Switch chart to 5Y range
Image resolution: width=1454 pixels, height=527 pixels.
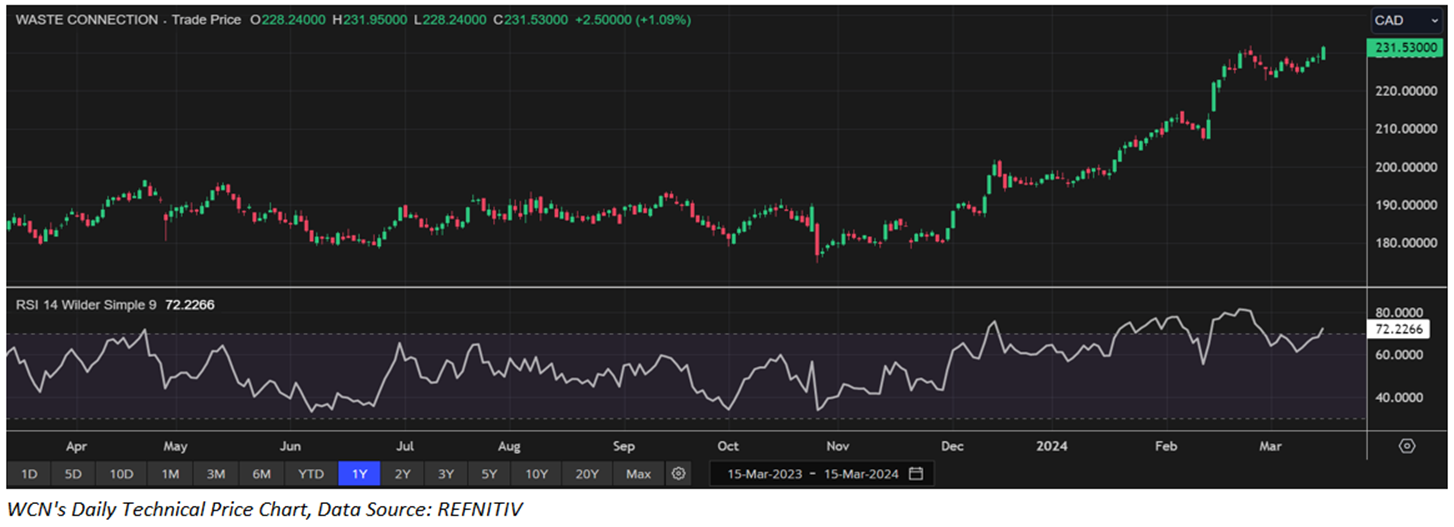489,473
